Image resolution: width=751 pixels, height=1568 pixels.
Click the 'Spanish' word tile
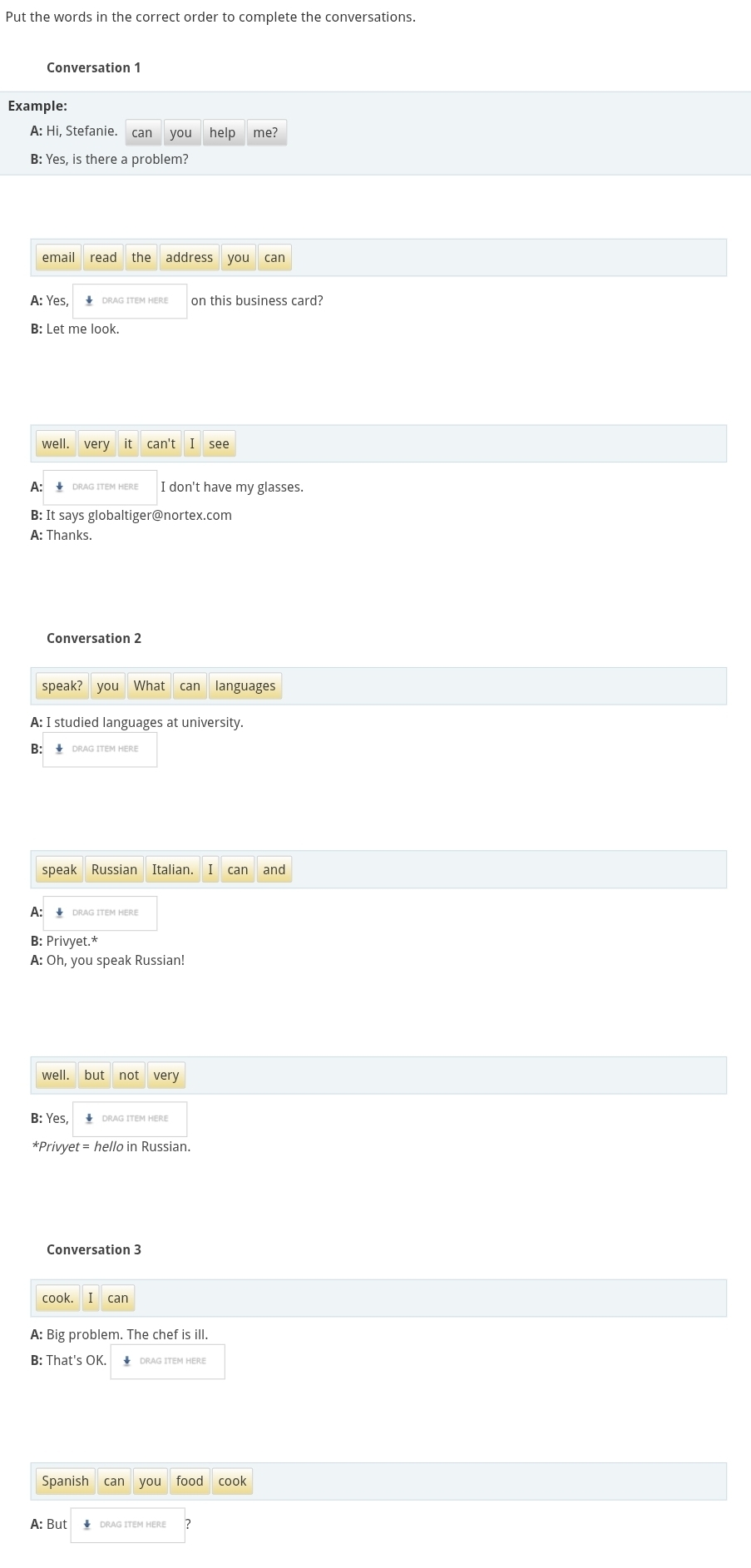(x=66, y=1481)
